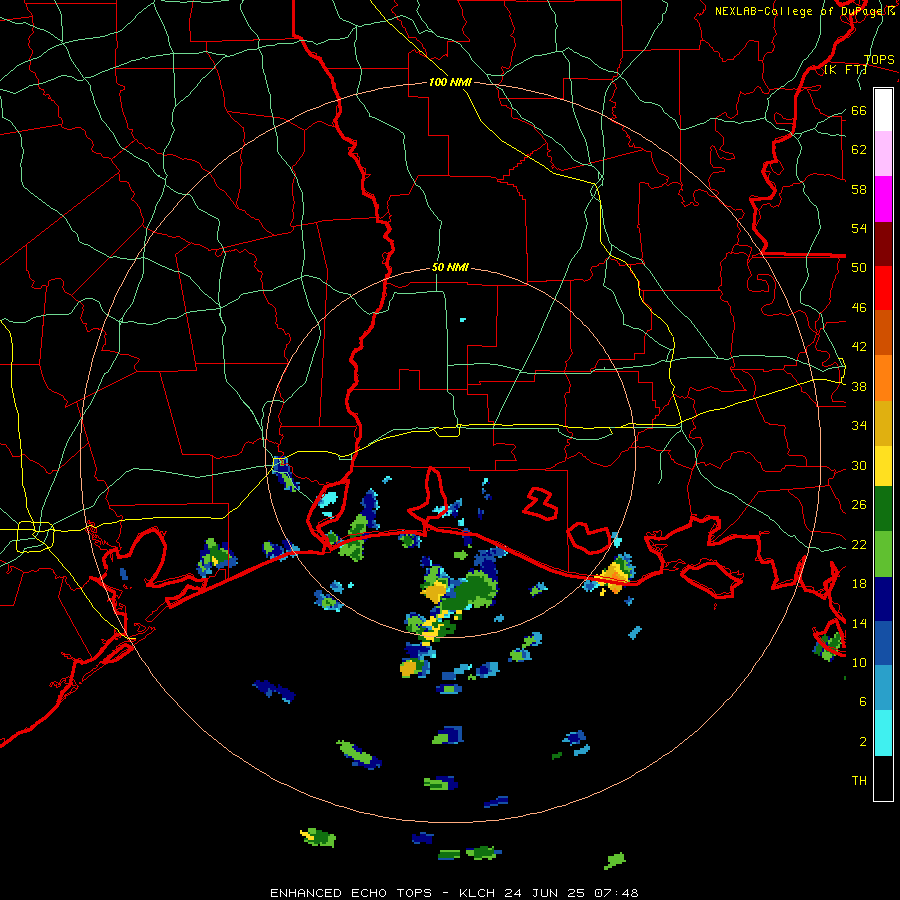Image resolution: width=900 pixels, height=900 pixels.
Task: Select the '2' legend label
Action: 863,742
